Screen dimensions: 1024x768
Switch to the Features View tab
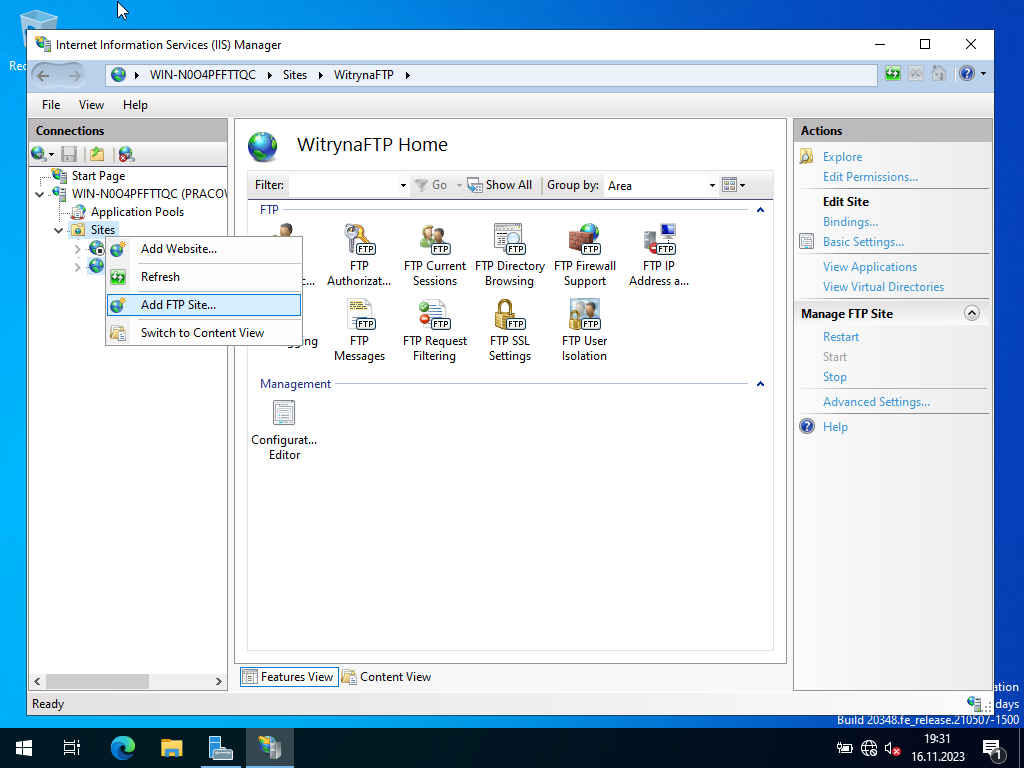point(289,677)
